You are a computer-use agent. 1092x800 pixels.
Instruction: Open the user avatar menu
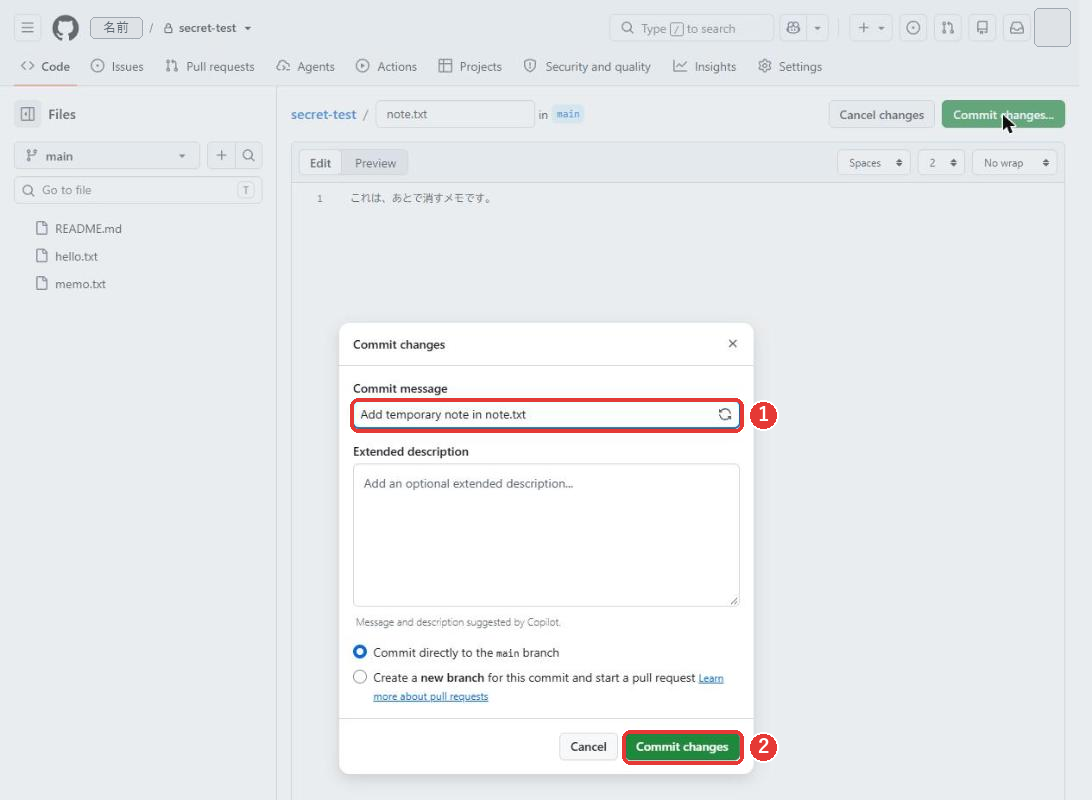[x=1052, y=28]
